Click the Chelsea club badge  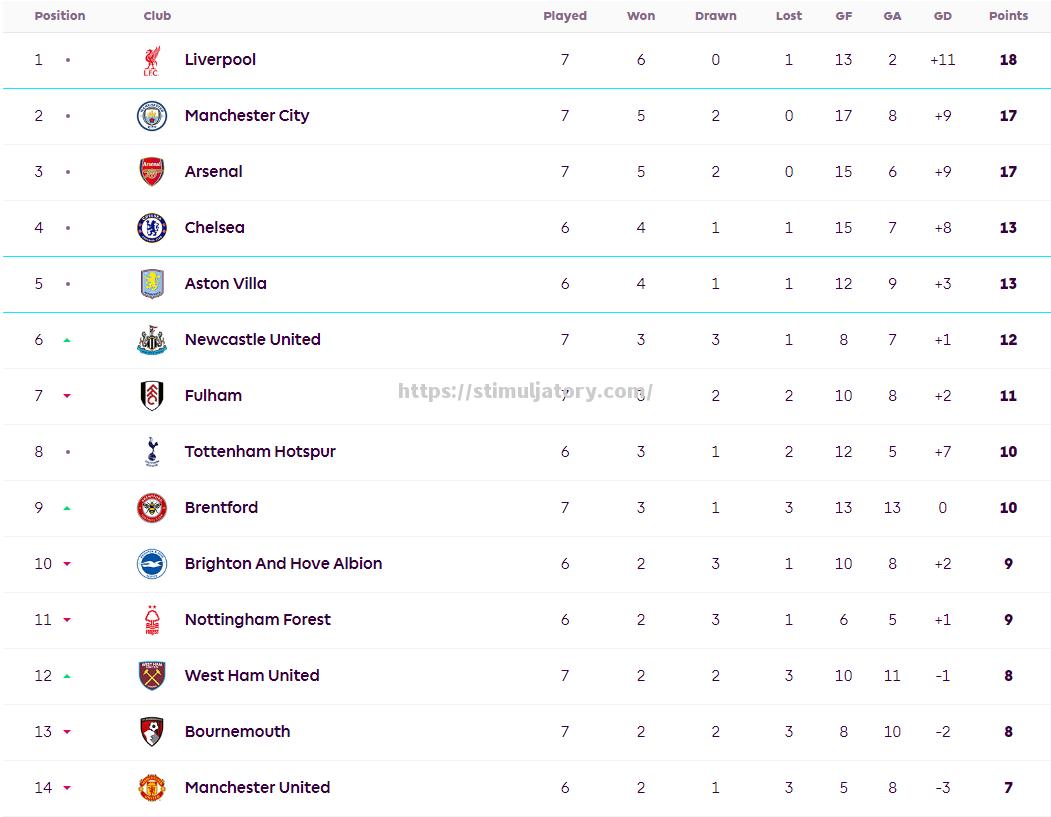pos(151,228)
